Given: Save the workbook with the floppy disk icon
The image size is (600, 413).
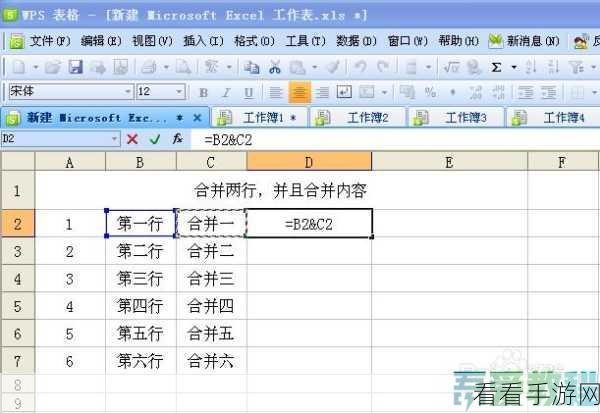Looking at the screenshot, I should click(x=75, y=67).
